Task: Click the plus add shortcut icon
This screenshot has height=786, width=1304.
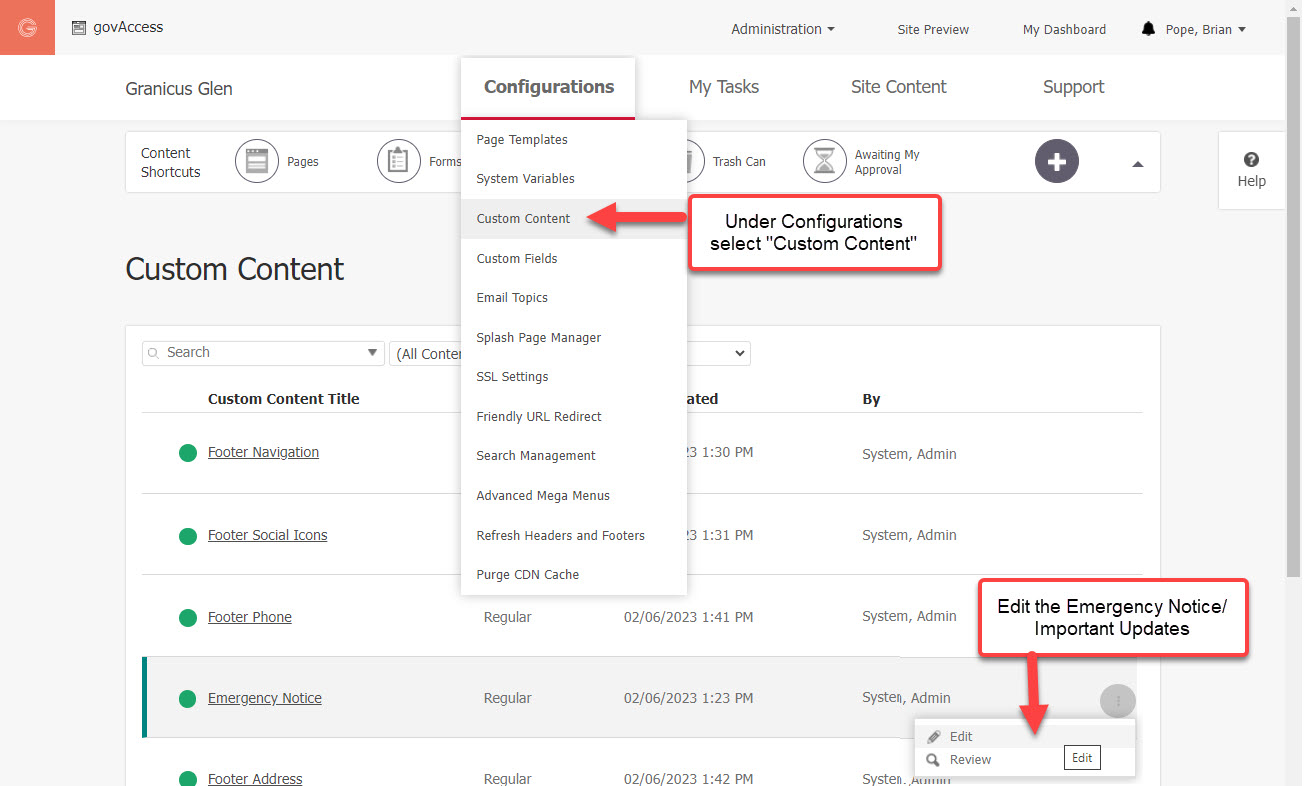Action: [1056, 162]
